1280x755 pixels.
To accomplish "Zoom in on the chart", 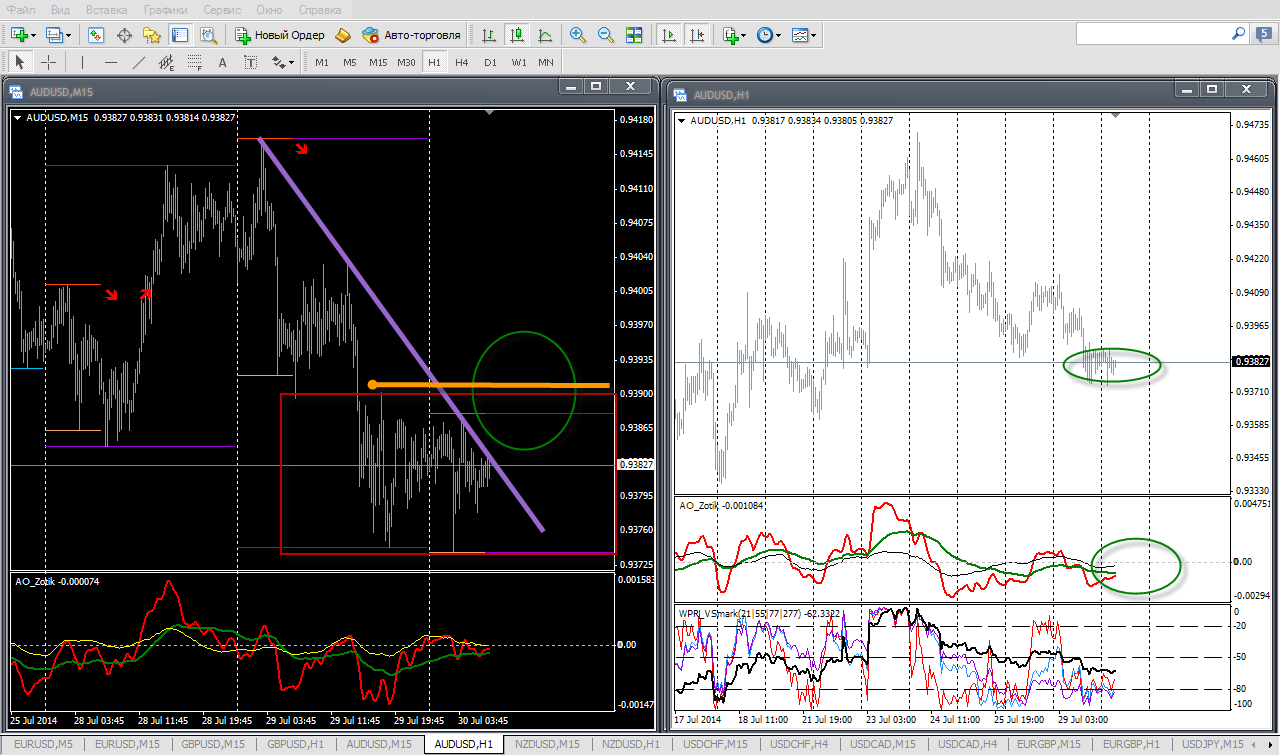I will [577, 35].
